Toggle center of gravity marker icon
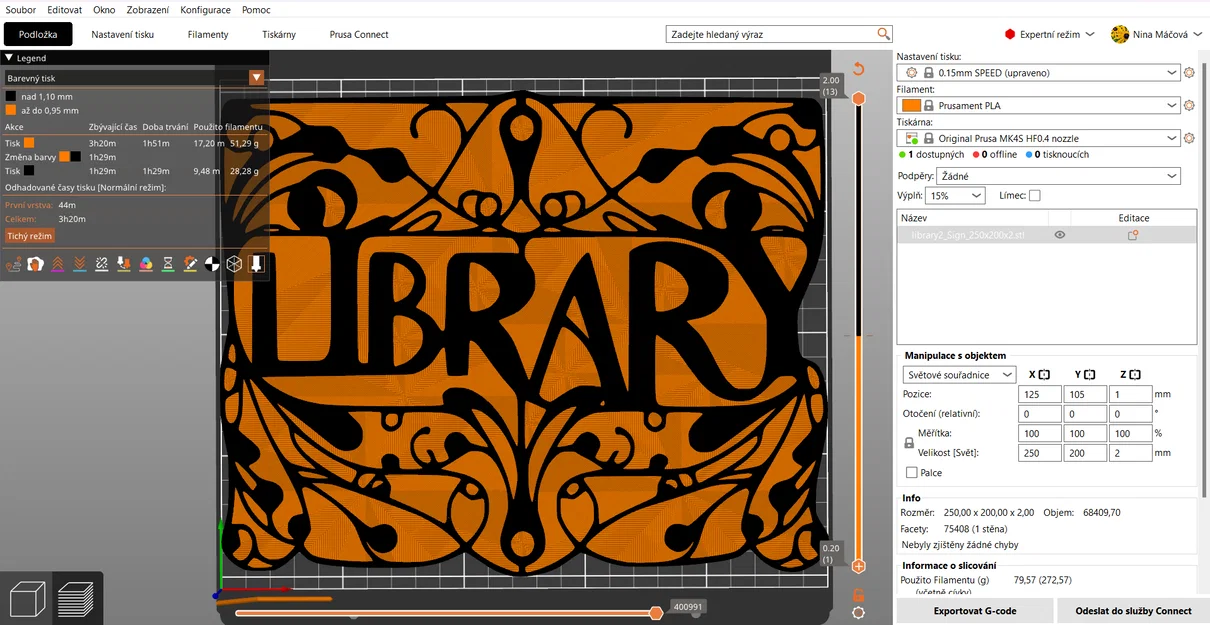This screenshot has height=625, width=1210. point(212,264)
